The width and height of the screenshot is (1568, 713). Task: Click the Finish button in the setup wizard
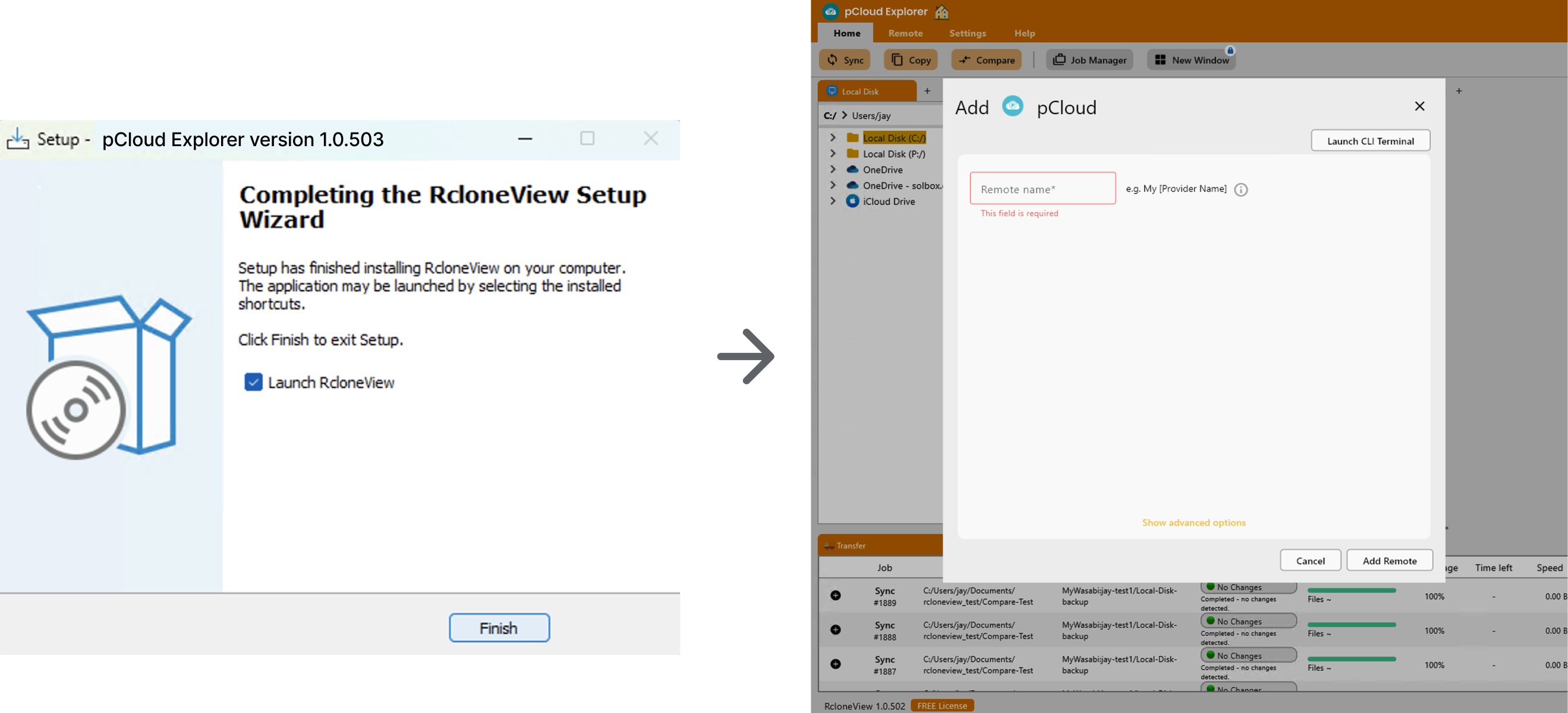(499, 627)
